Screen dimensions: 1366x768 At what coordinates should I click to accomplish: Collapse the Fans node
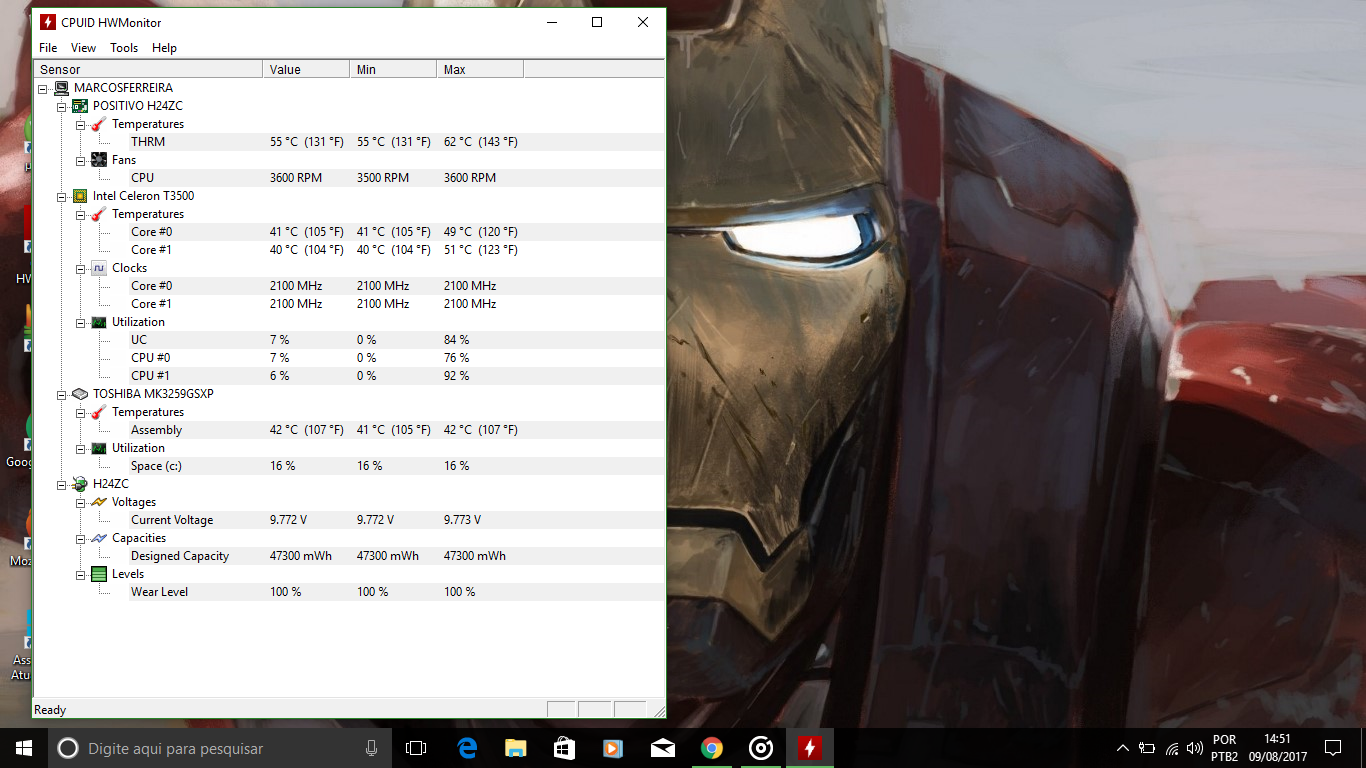click(x=80, y=160)
